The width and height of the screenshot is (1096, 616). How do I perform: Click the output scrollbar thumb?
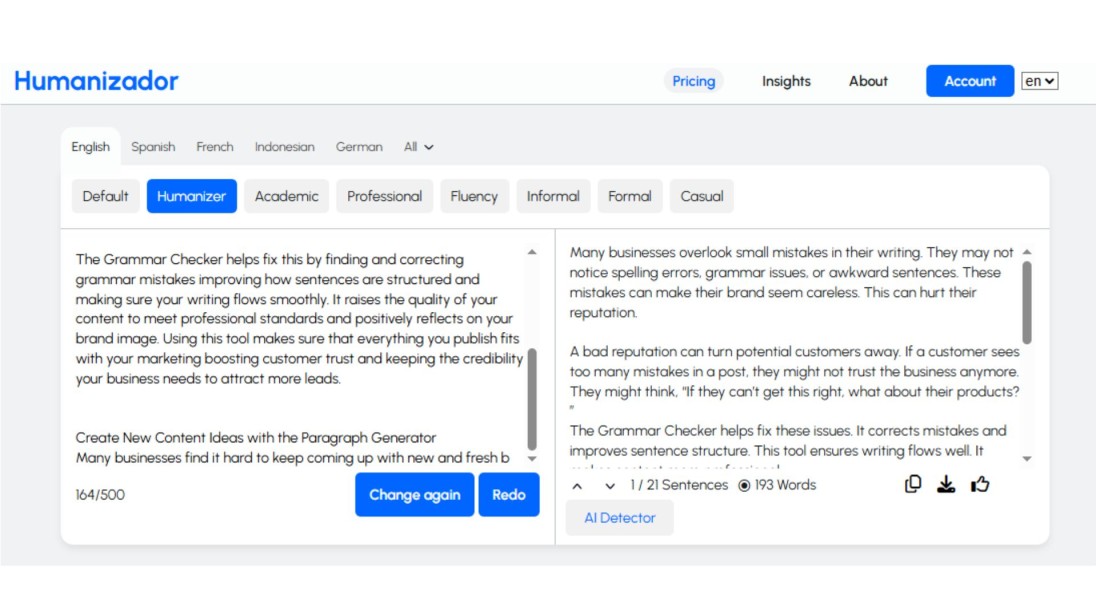coord(1027,303)
